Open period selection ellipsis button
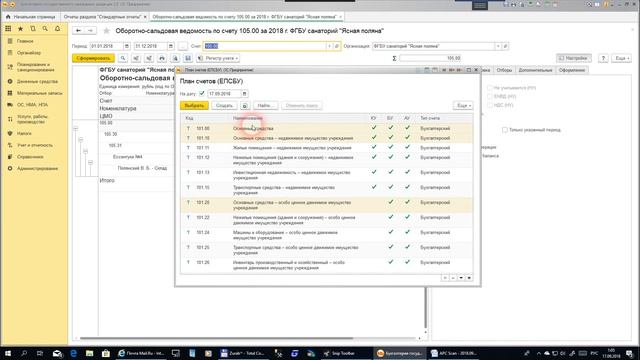 (x=183, y=46)
